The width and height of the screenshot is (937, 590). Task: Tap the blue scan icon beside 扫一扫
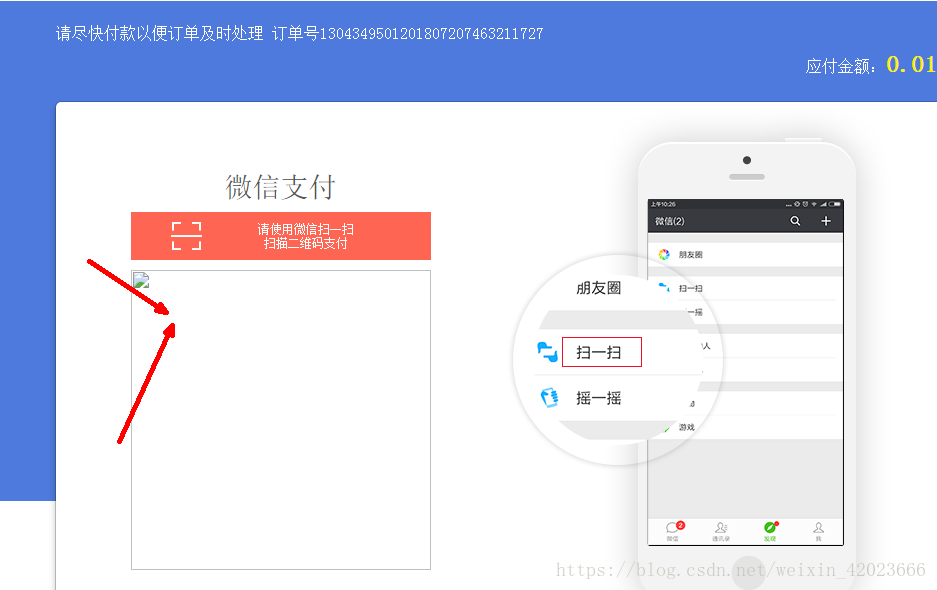point(547,351)
